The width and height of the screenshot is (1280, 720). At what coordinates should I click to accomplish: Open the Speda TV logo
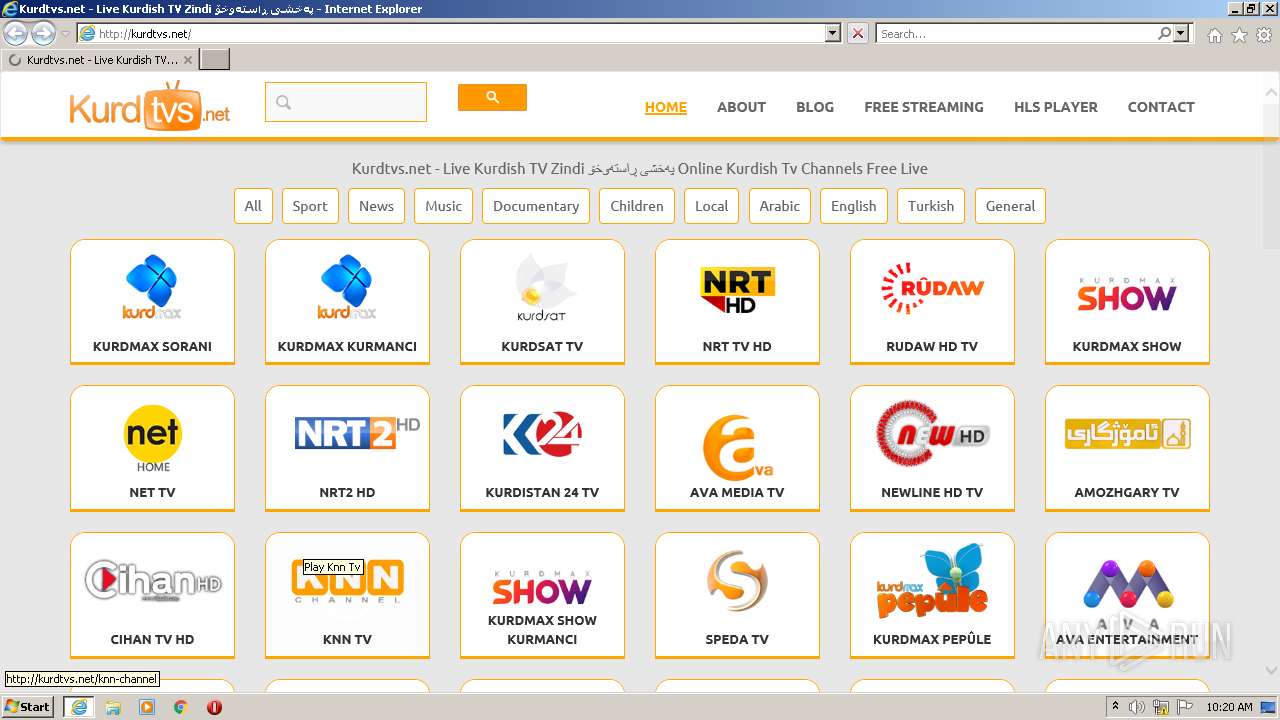coord(737,580)
